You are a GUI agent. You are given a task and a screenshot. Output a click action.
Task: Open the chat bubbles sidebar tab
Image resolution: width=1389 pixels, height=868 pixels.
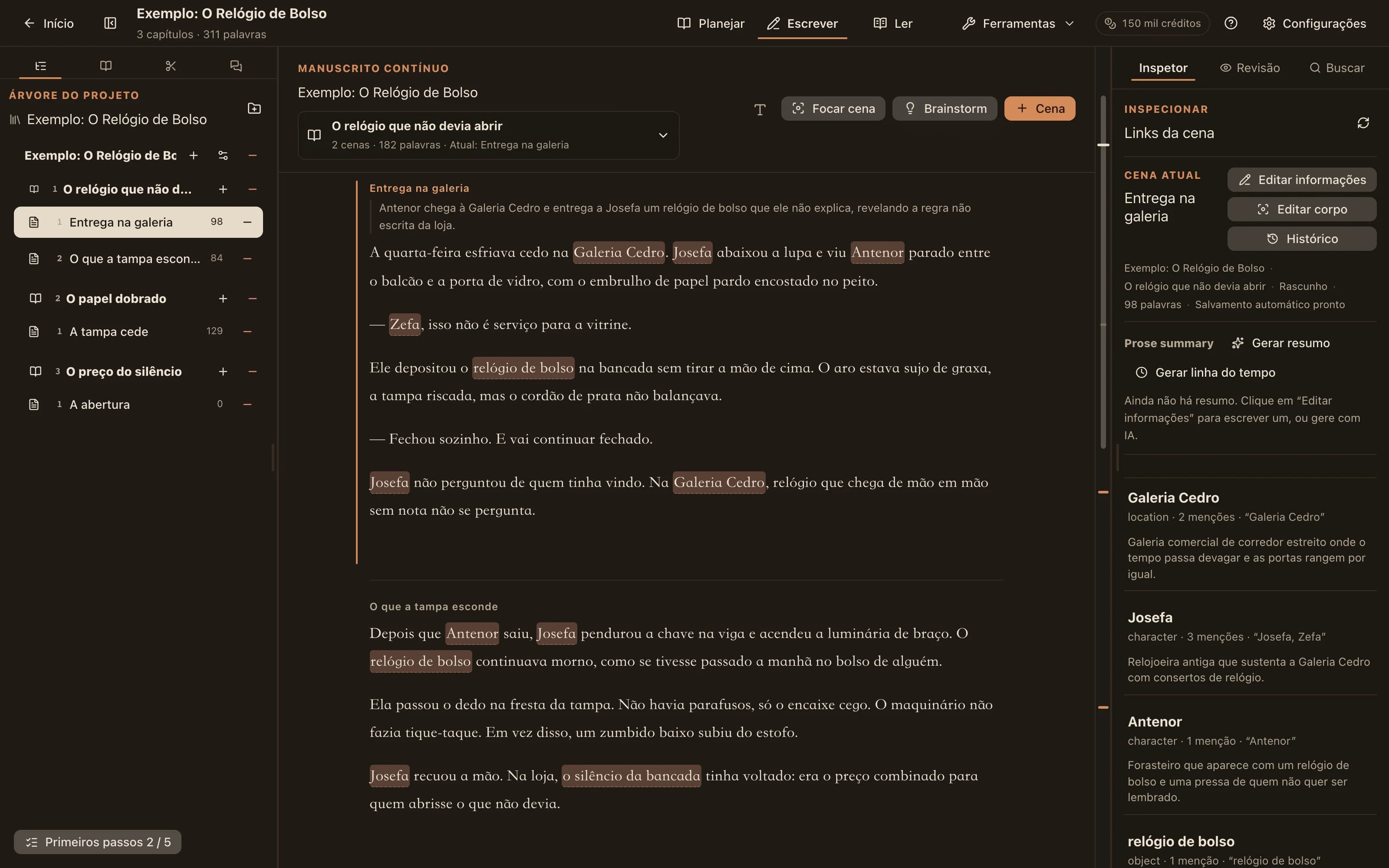click(236, 66)
